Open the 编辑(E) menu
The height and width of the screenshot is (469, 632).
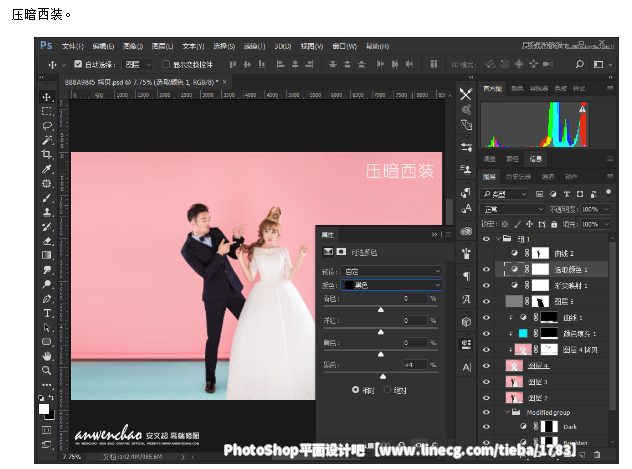point(103,46)
